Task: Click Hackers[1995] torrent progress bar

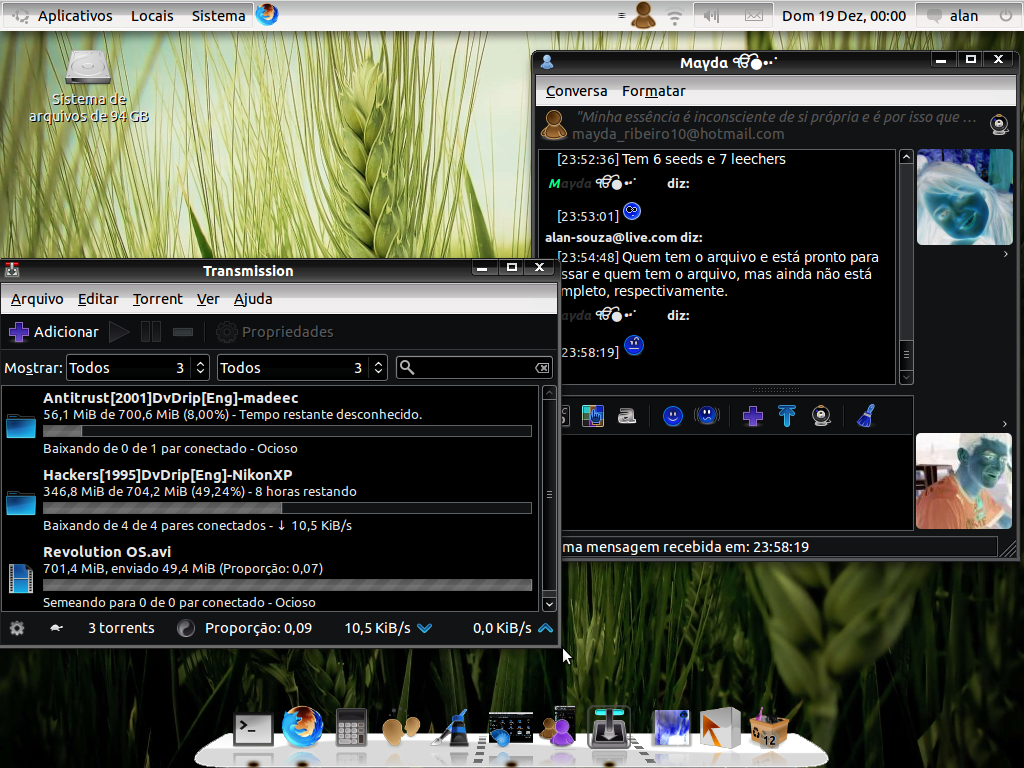Action: pos(287,508)
